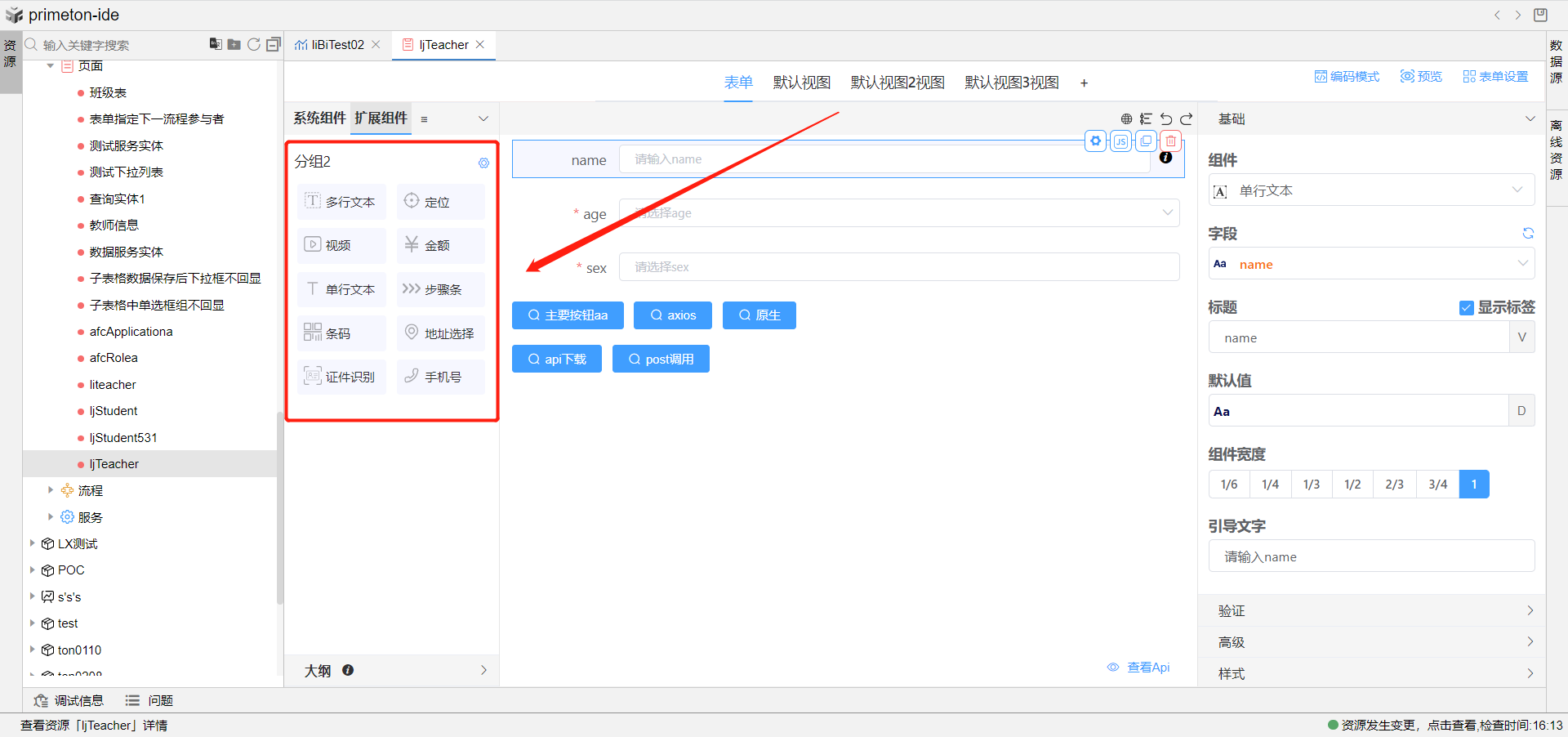Collapse all resource tree nodes

tap(274, 44)
